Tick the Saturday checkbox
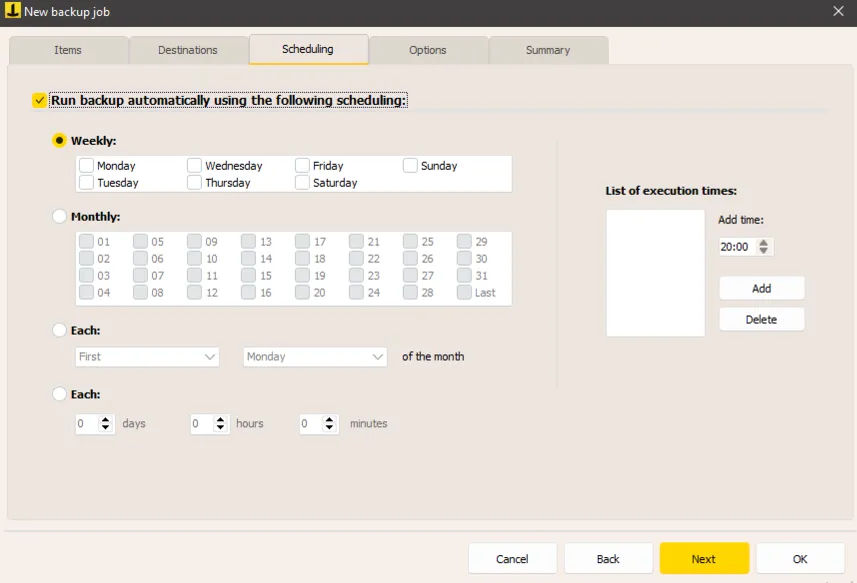 302,182
